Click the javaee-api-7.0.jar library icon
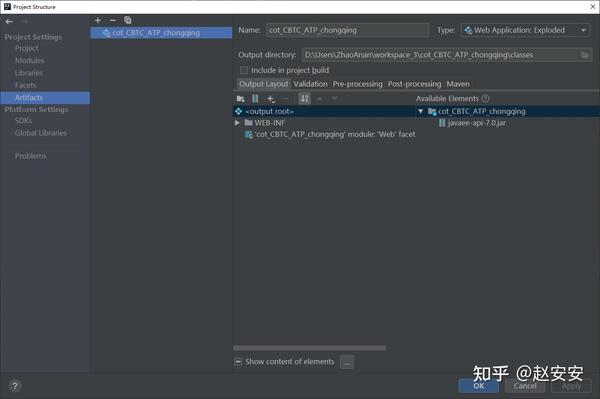Image resolution: width=600 pixels, height=399 pixels. 442,123
